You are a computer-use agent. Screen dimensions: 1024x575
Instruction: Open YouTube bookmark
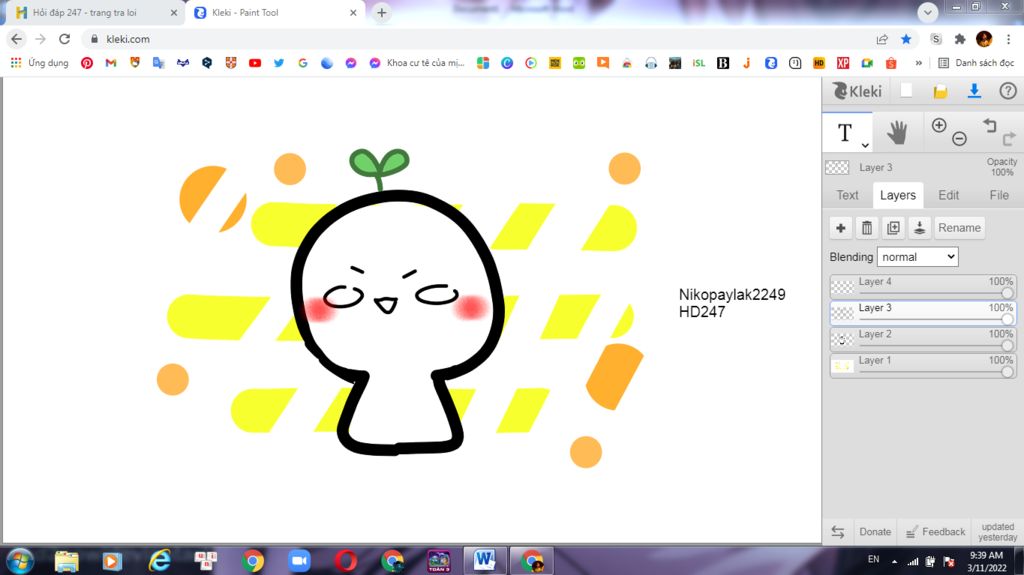click(255, 63)
